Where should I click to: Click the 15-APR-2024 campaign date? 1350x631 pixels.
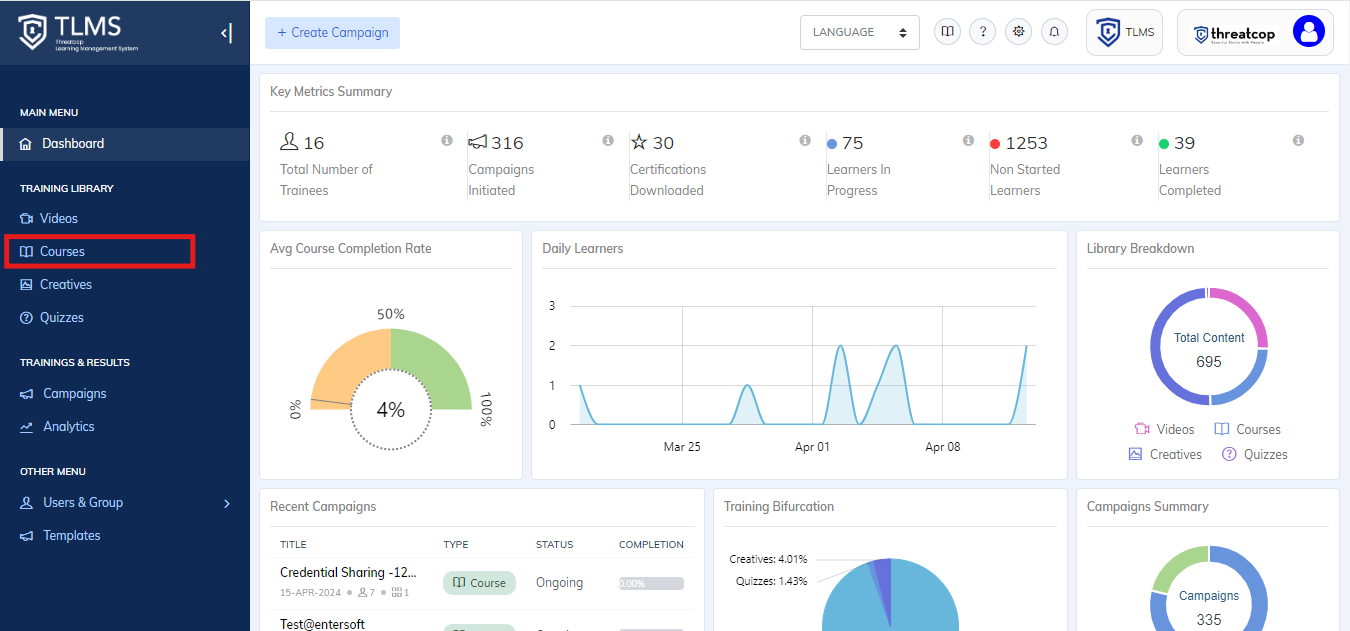(x=311, y=593)
